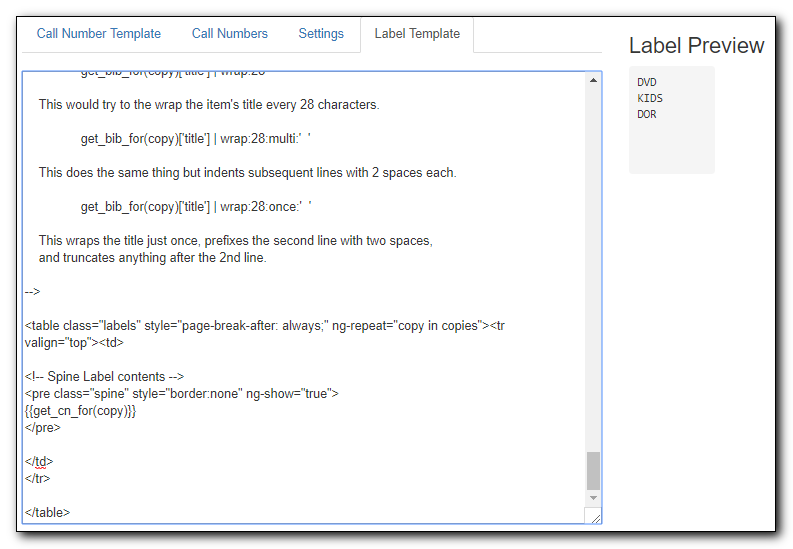
Task: Click the Label Preview heading
Action: pyautogui.click(x=696, y=45)
